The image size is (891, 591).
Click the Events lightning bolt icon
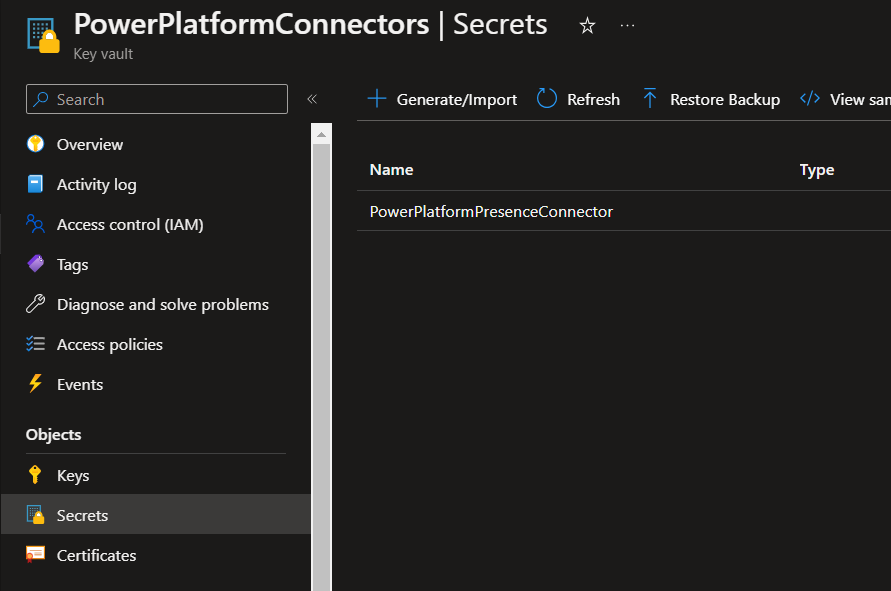click(x=36, y=384)
